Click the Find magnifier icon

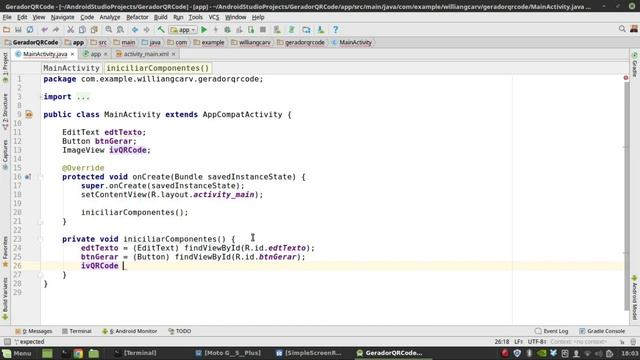pyautogui.click(x=109, y=29)
